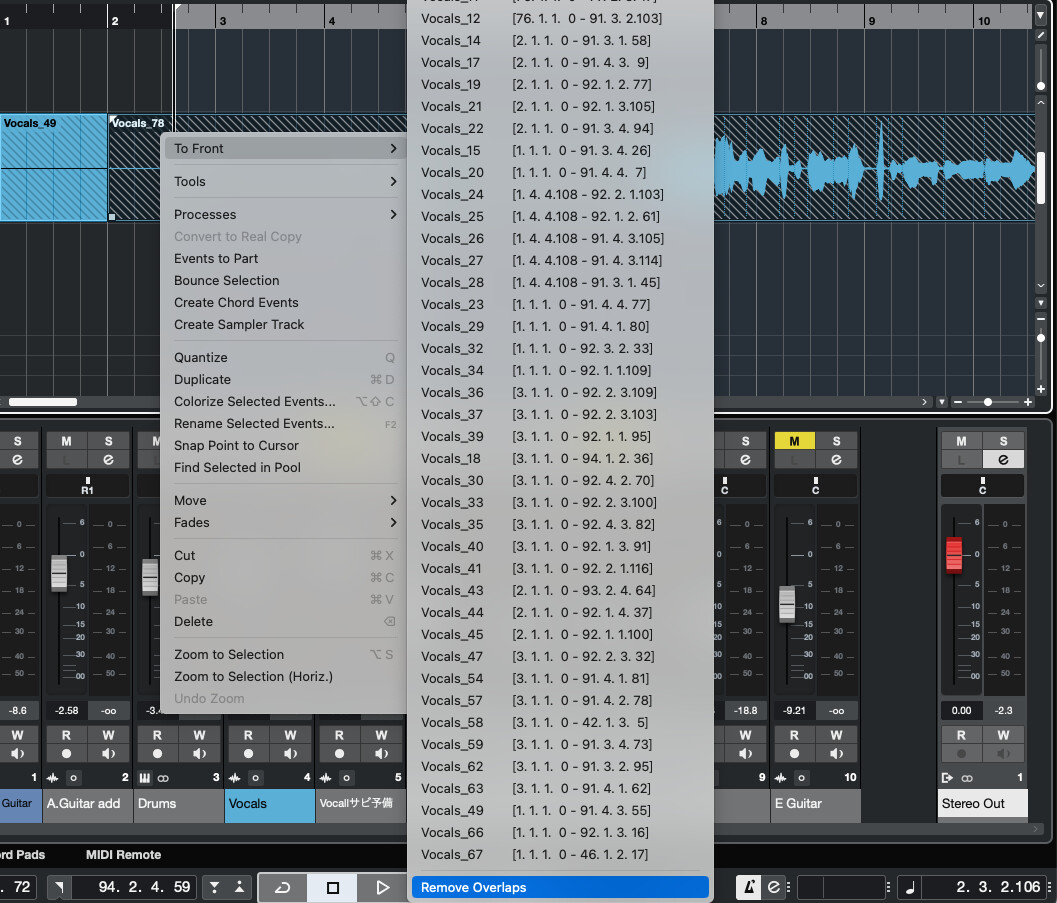Click Remove Overlaps

tap(560, 886)
